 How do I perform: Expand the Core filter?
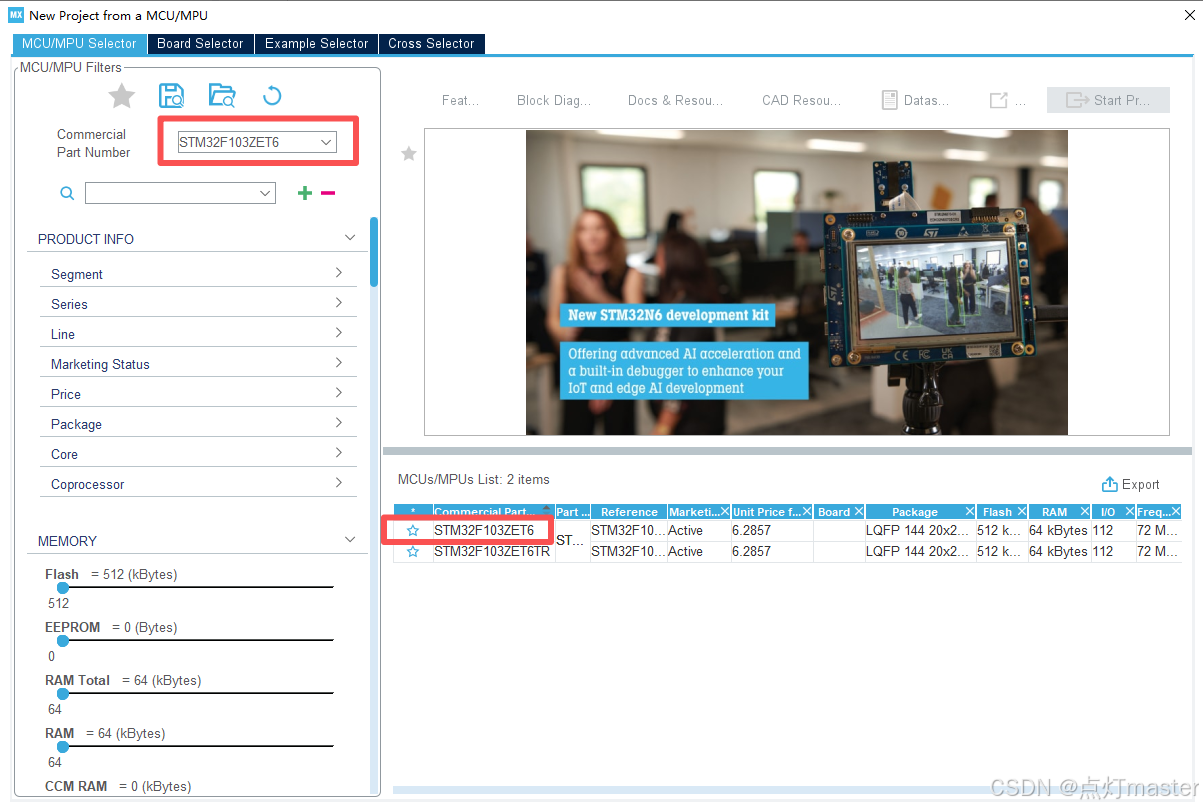coord(339,453)
